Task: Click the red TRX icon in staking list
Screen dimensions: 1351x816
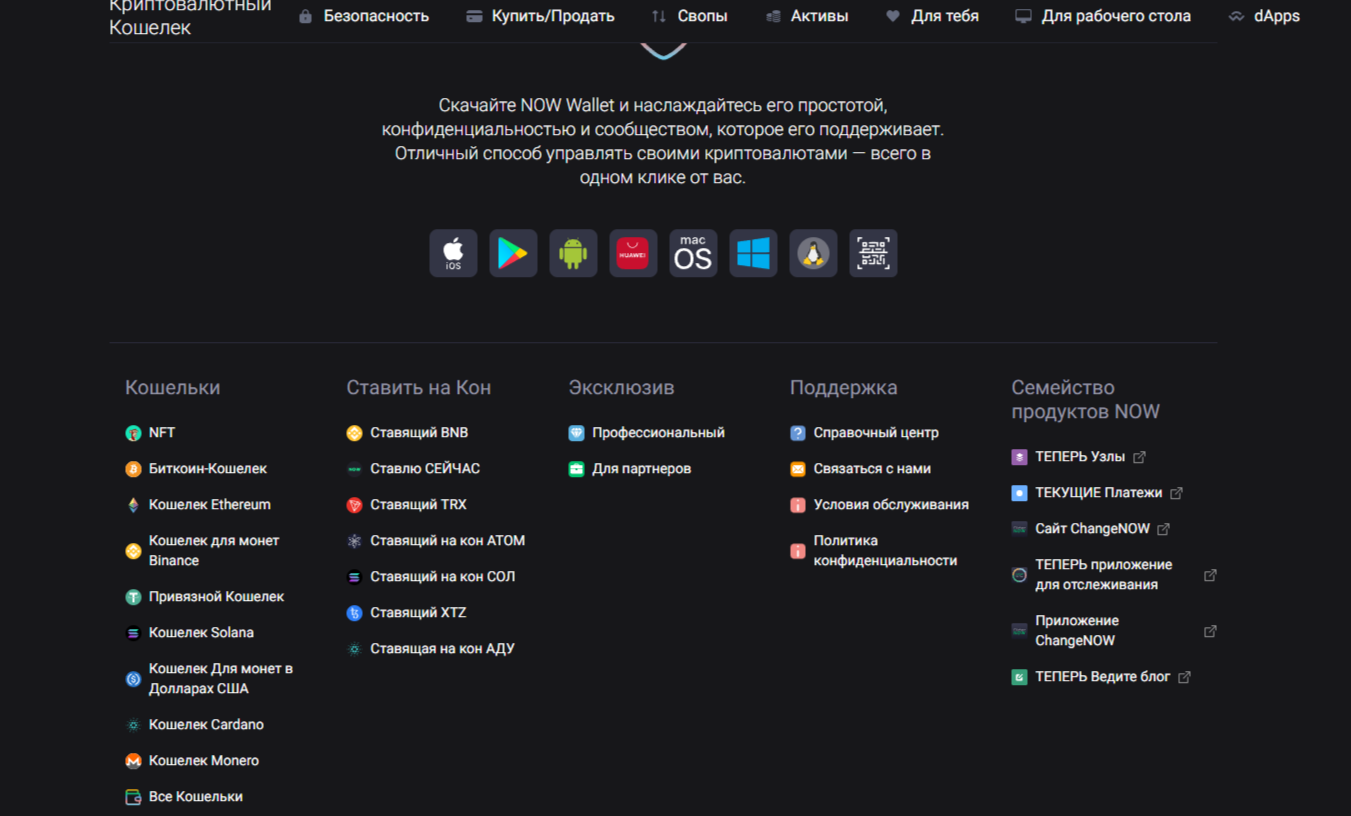Action: tap(354, 505)
